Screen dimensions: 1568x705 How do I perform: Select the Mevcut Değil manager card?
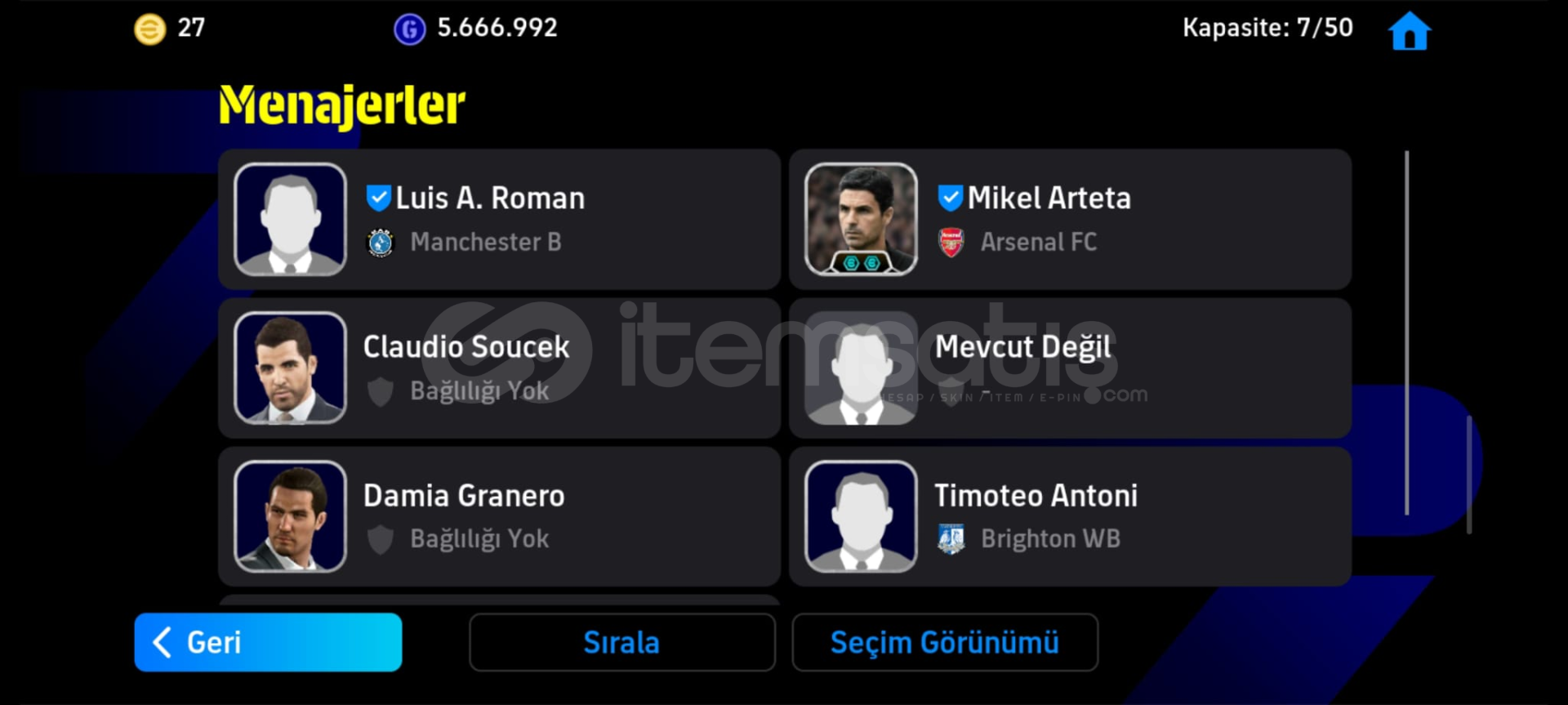point(1070,368)
